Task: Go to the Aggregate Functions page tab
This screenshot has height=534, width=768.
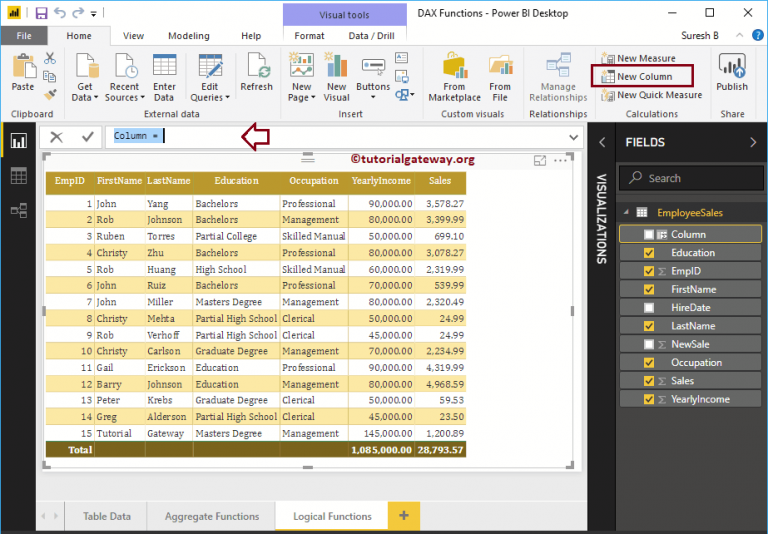Action: (x=212, y=516)
